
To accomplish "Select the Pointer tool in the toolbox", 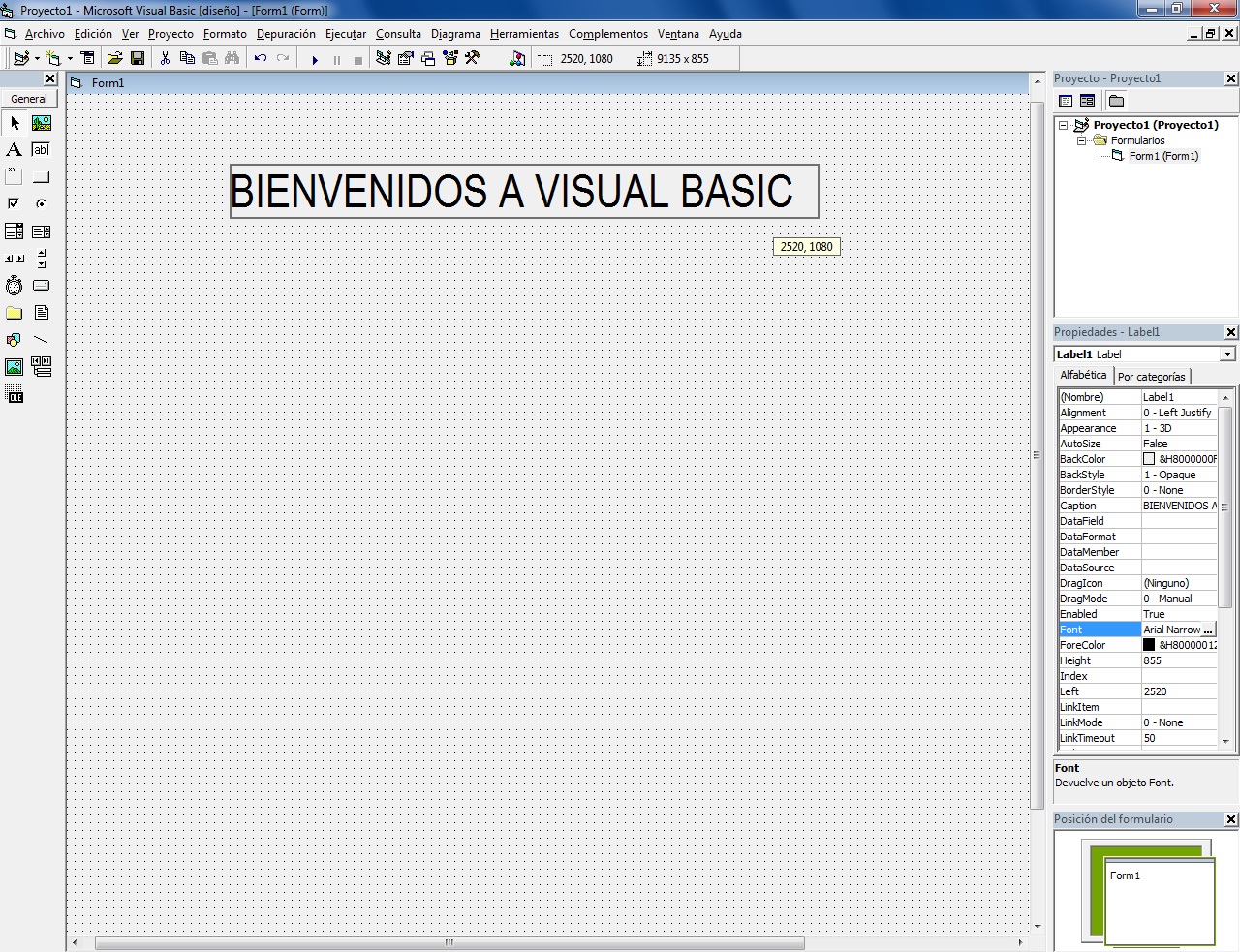I will pos(15,123).
